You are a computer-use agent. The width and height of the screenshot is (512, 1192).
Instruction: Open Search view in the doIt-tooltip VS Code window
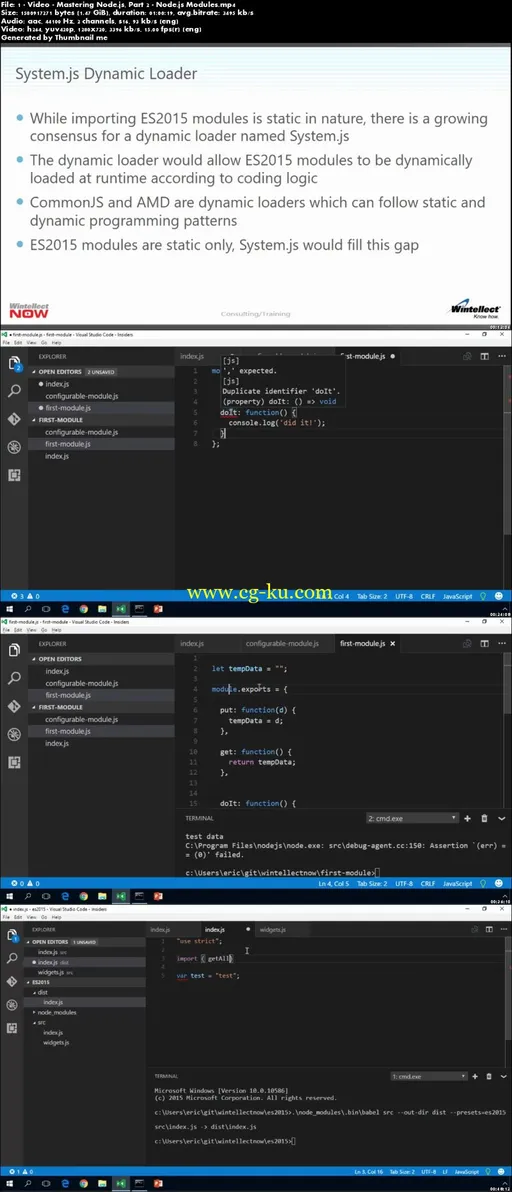pyautogui.click(x=14, y=391)
